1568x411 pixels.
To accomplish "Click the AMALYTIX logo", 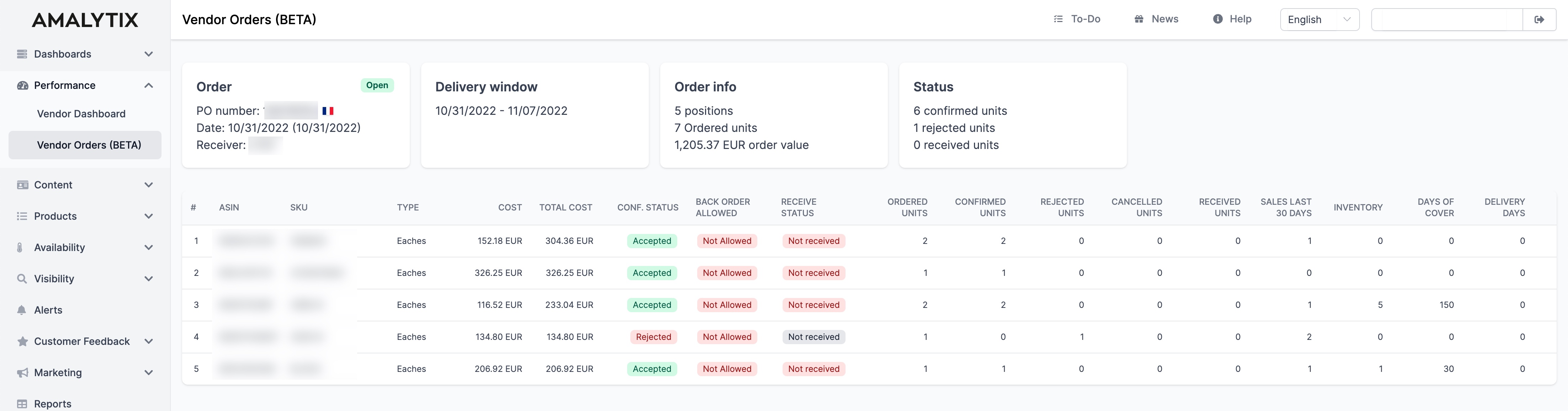I will [85, 20].
